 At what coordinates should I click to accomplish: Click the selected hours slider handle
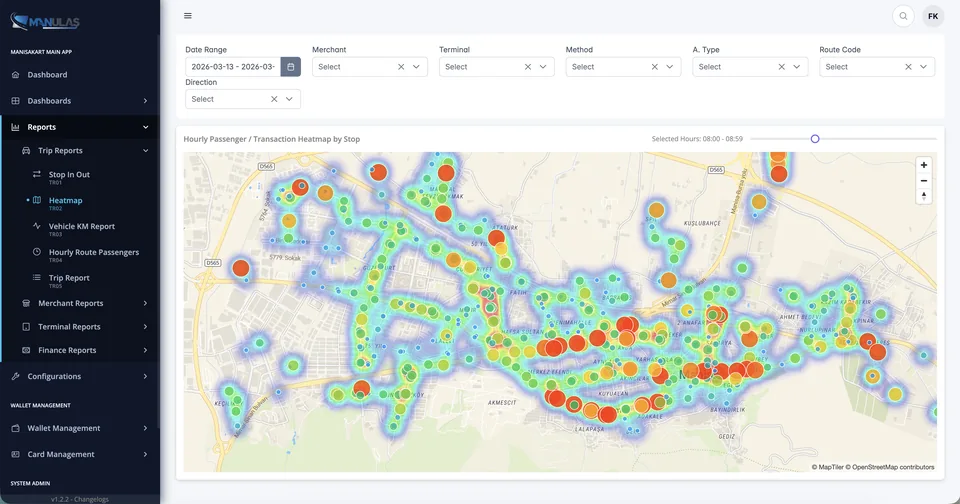click(x=815, y=139)
